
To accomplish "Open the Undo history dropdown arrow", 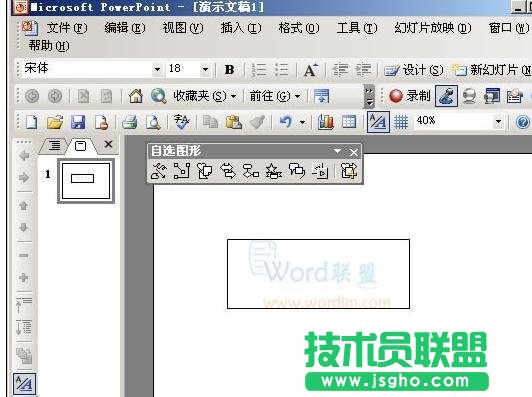I will (x=302, y=122).
